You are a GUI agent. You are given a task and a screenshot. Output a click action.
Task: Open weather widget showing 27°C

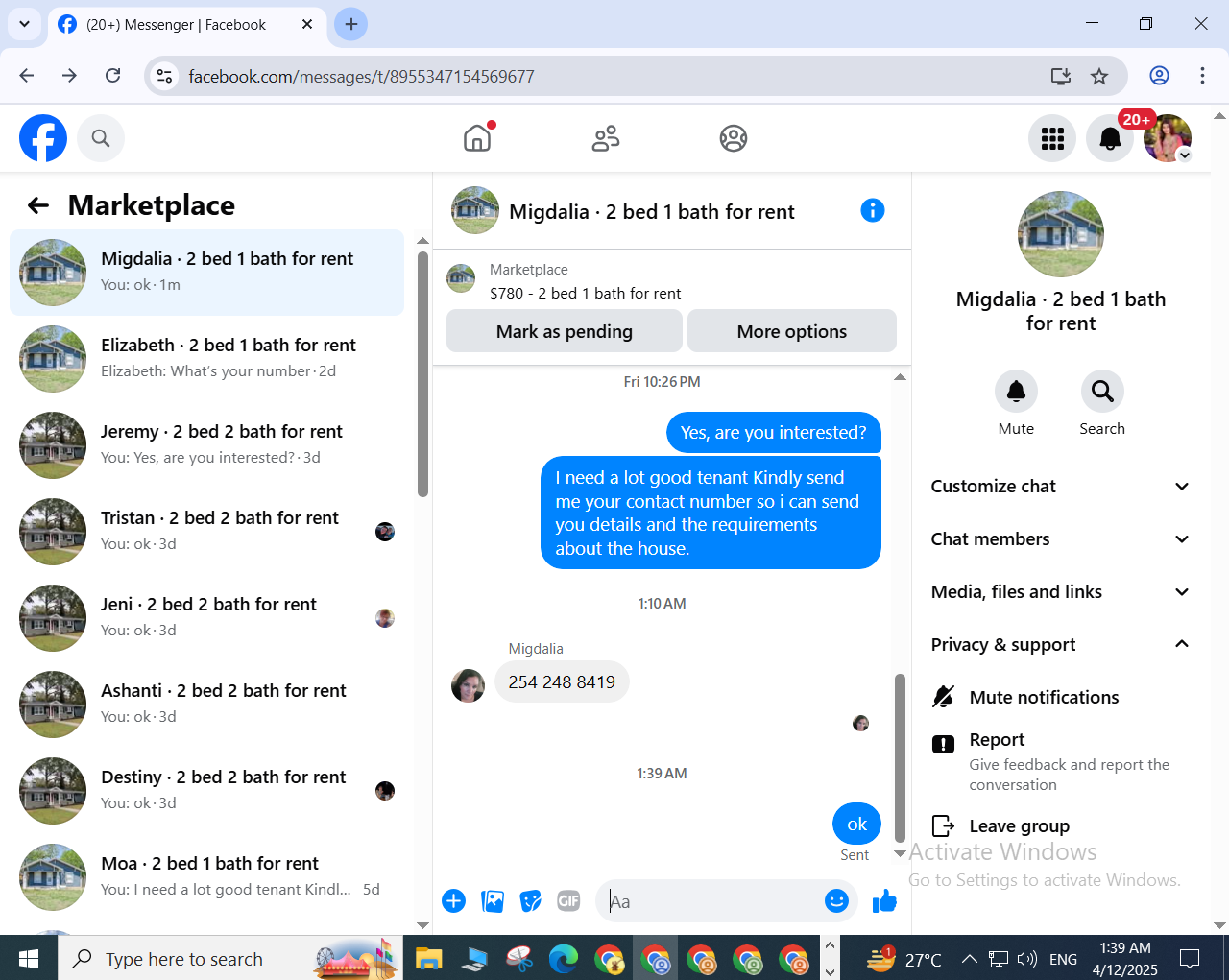click(x=903, y=958)
